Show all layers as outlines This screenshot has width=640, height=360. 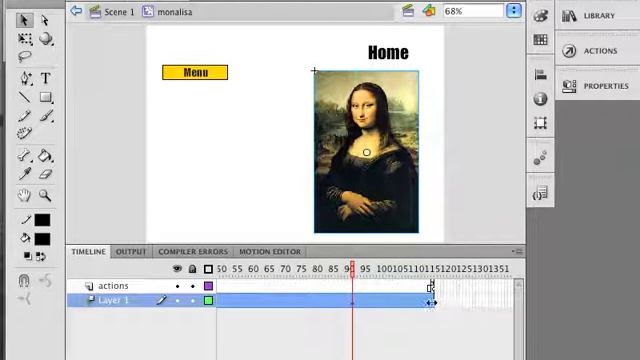click(208, 269)
